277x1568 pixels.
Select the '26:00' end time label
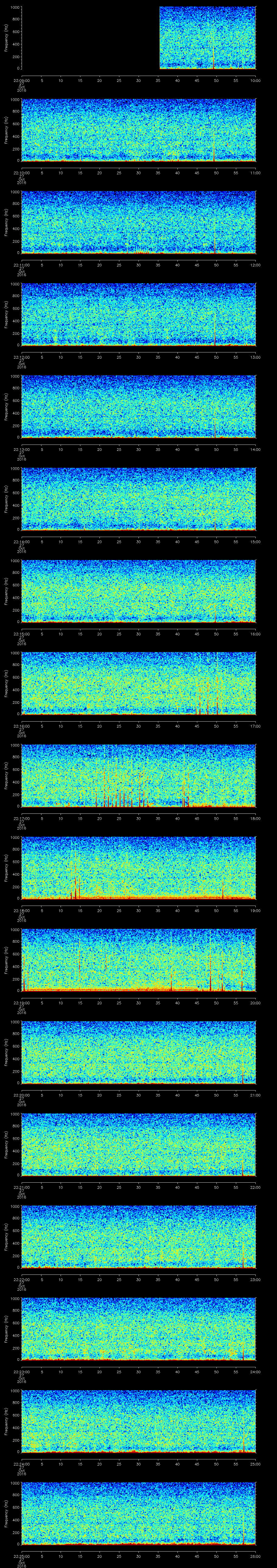[x=256, y=1556]
